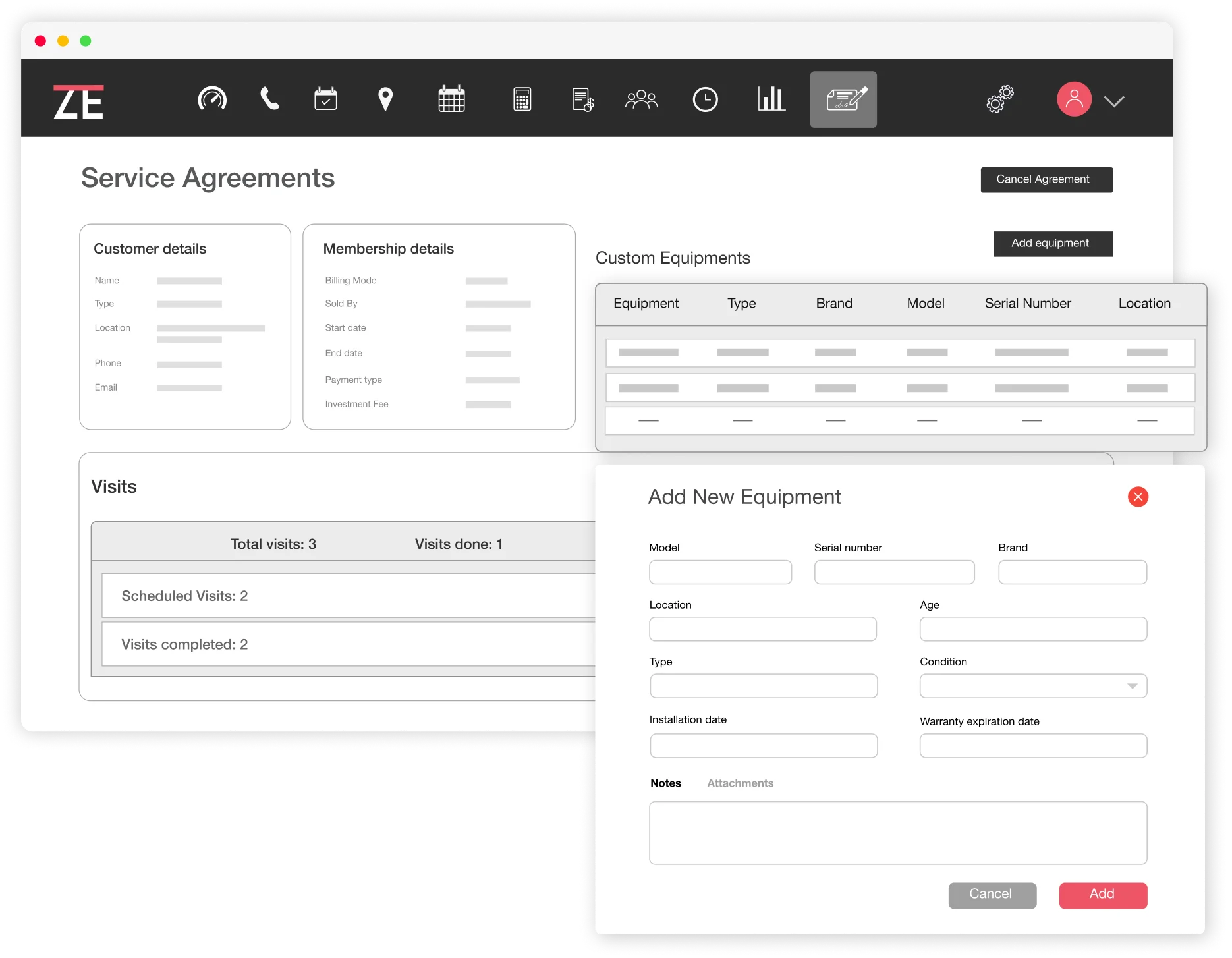This screenshot has width=1232, height=958.
Task: Focus the Age input field
Action: (x=1033, y=629)
